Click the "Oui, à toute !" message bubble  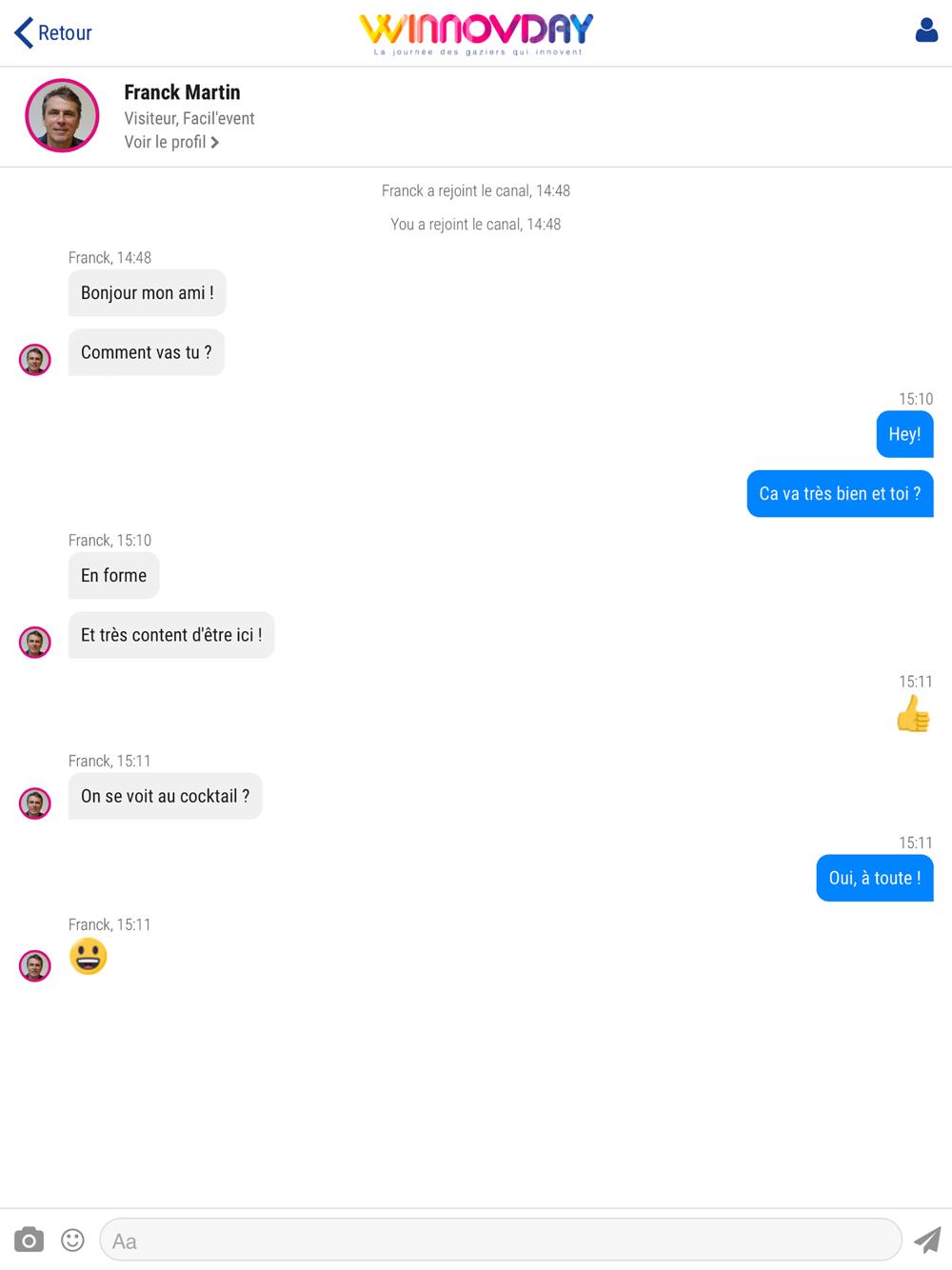coord(875,878)
